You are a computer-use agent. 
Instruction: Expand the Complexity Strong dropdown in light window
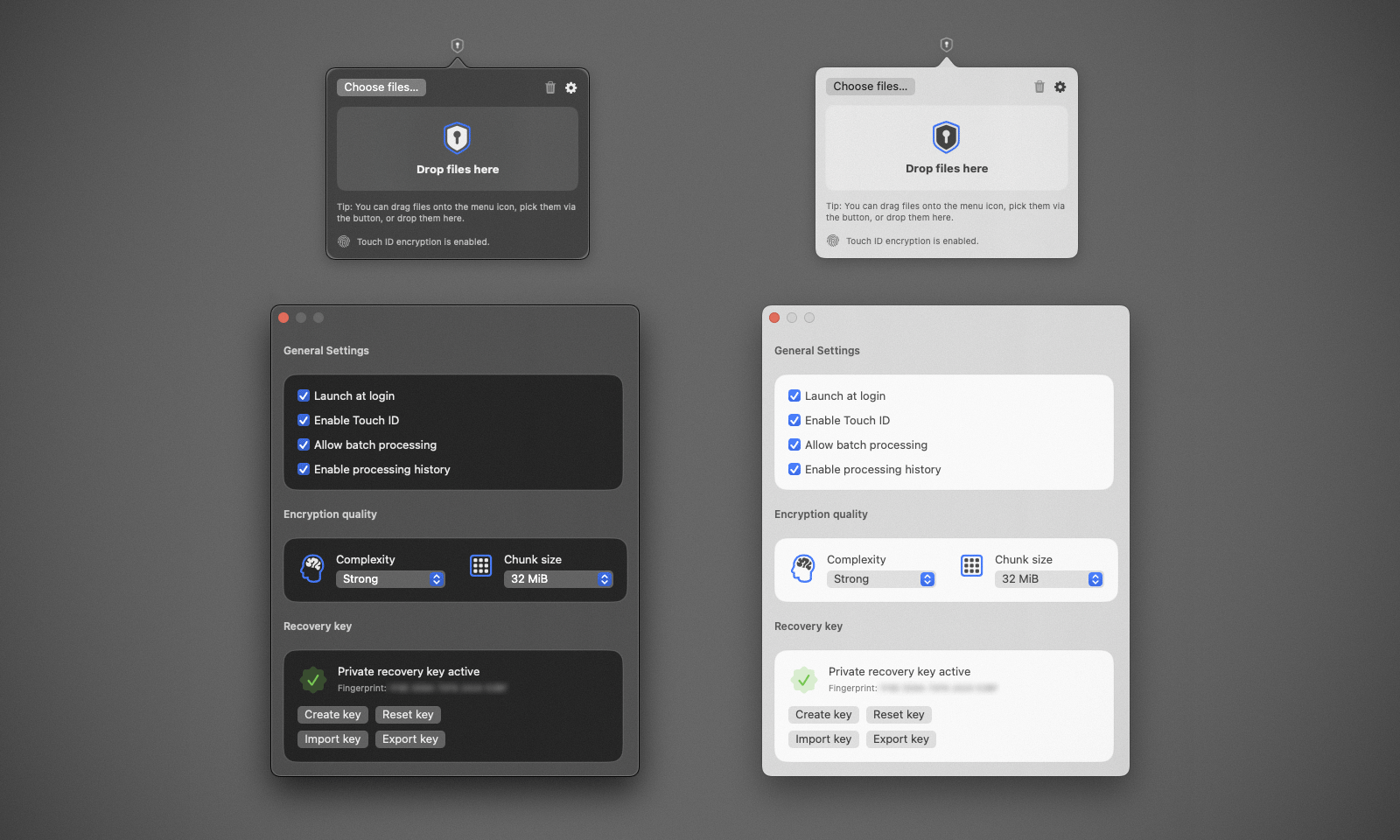click(881, 579)
